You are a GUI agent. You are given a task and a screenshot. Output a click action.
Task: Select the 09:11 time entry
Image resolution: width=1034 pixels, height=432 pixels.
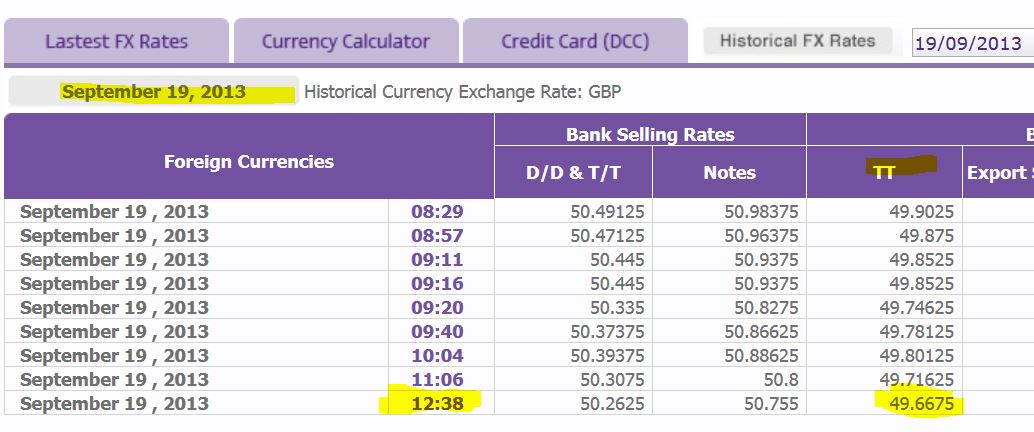pyautogui.click(x=437, y=259)
